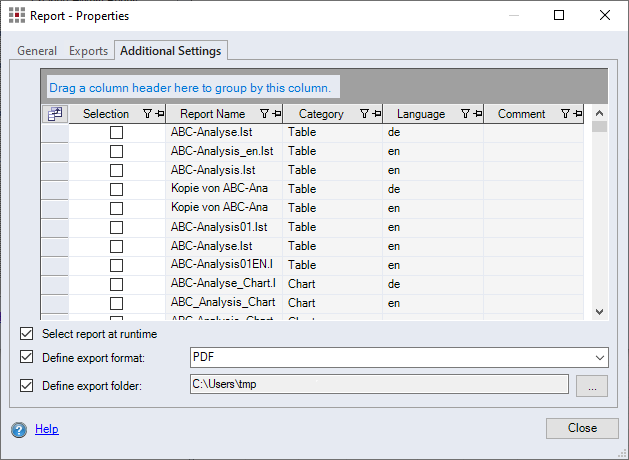
Task: Click the grid scrollbar down arrow
Action: [599, 312]
